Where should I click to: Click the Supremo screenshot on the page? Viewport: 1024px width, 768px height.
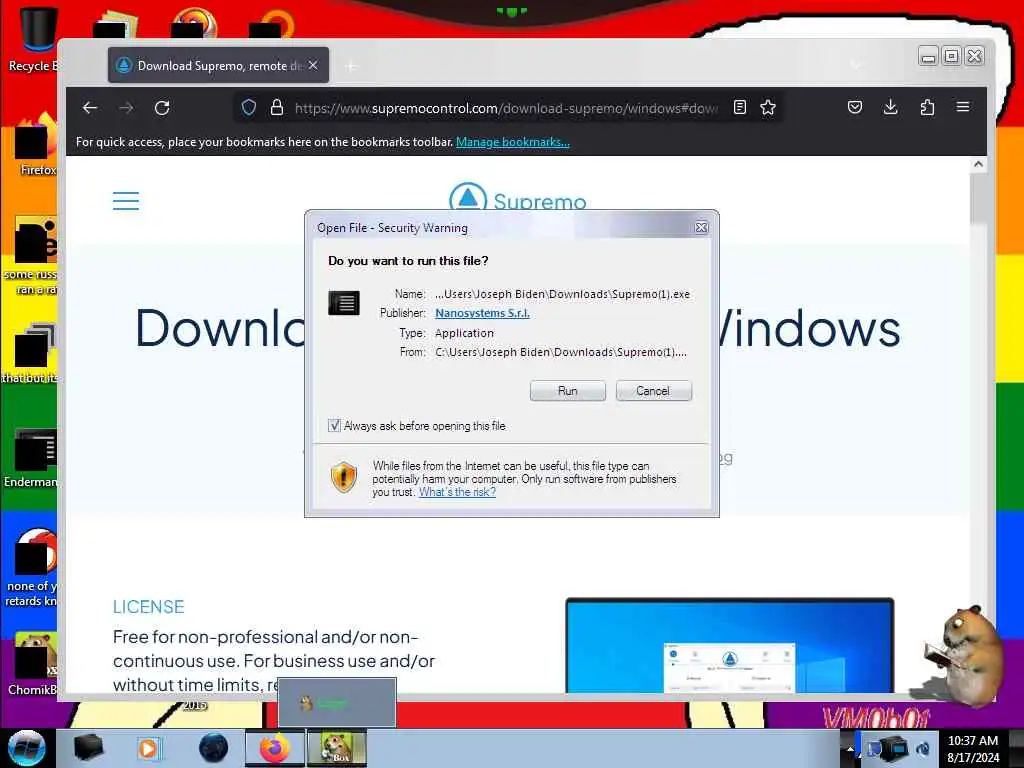(729, 645)
